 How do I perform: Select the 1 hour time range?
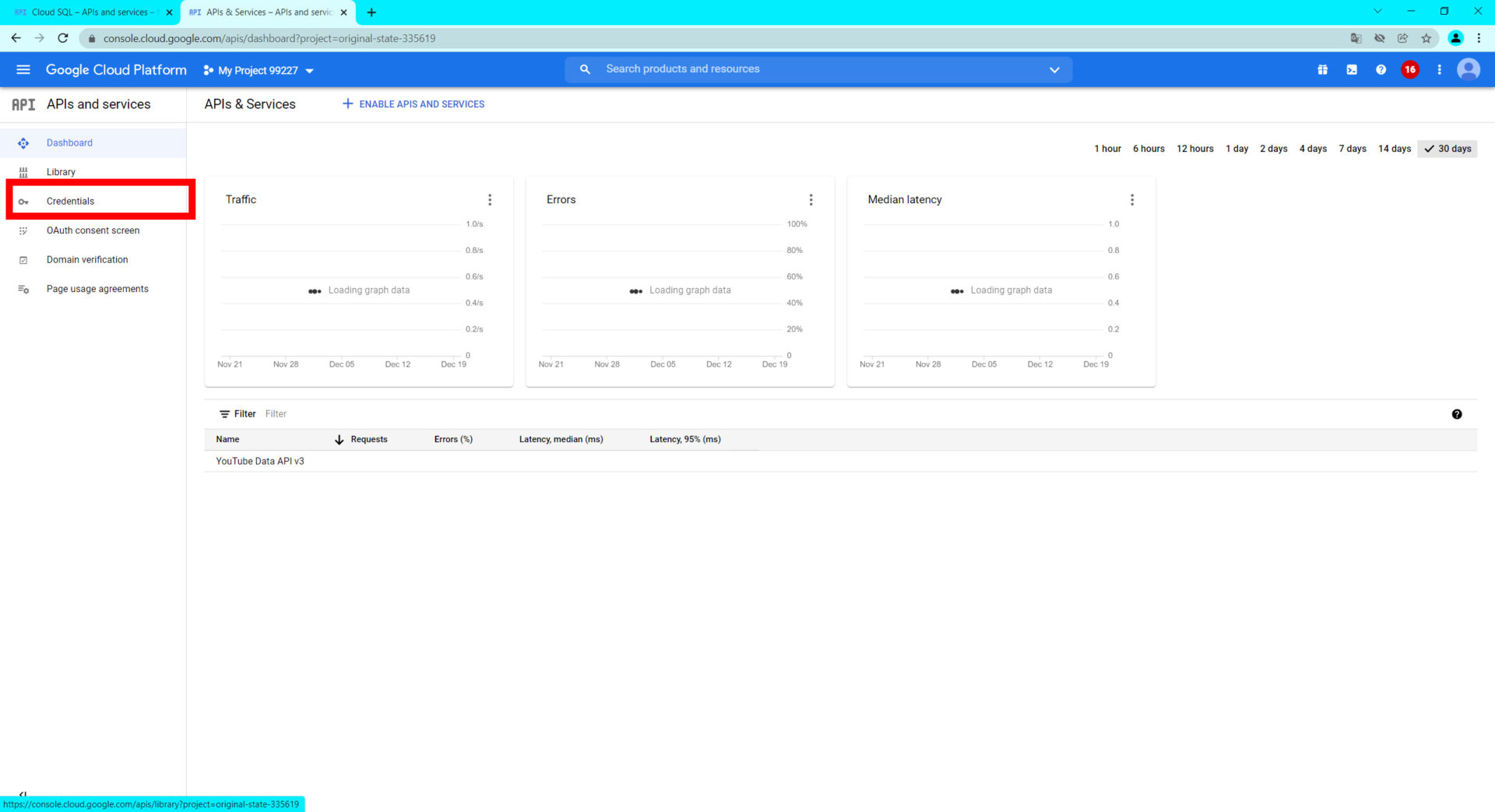pyautogui.click(x=1107, y=149)
